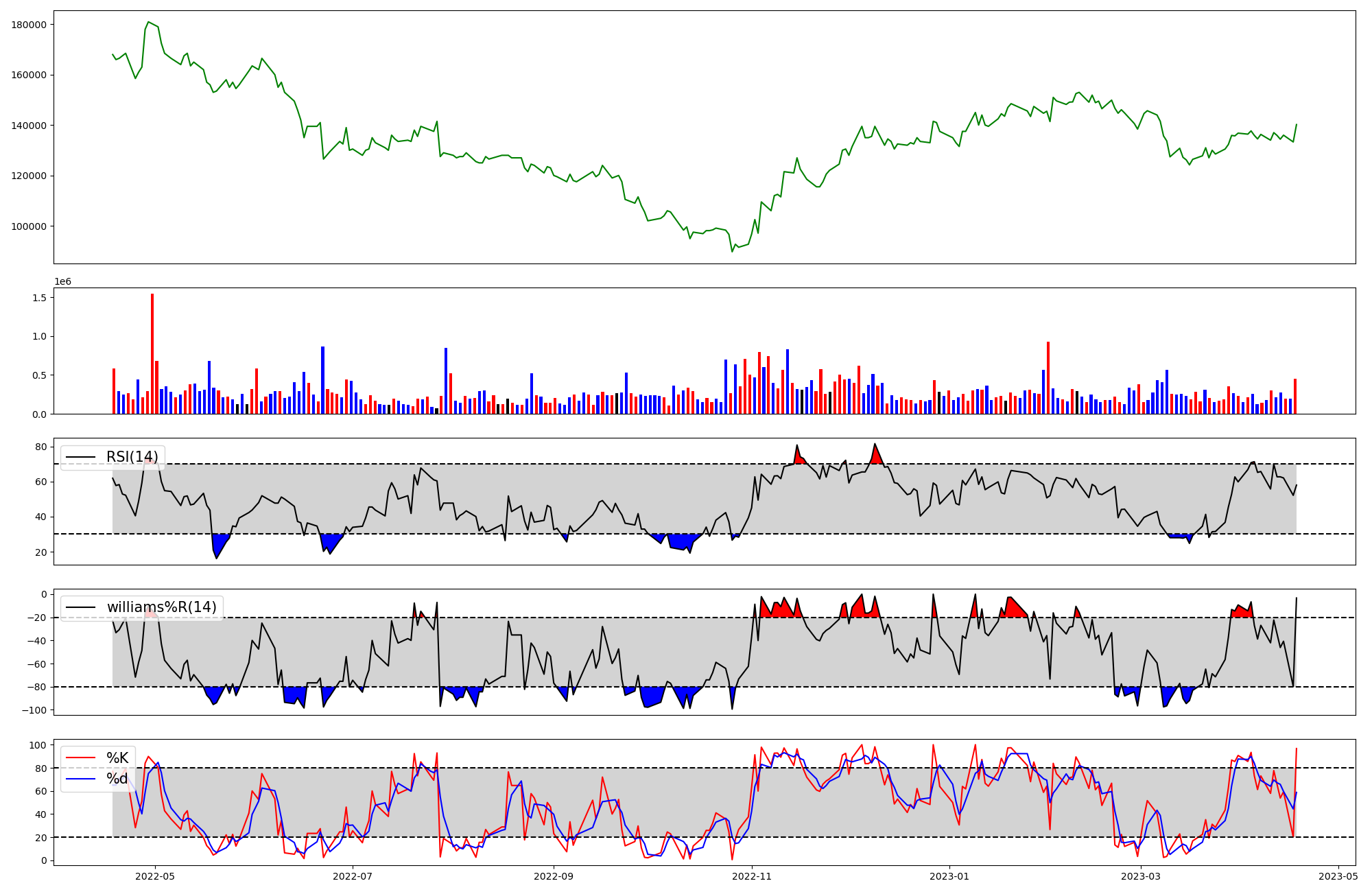Click the 60 tick on RSI axis
Image resolution: width=1372 pixels, height=892 pixels.
(41, 482)
